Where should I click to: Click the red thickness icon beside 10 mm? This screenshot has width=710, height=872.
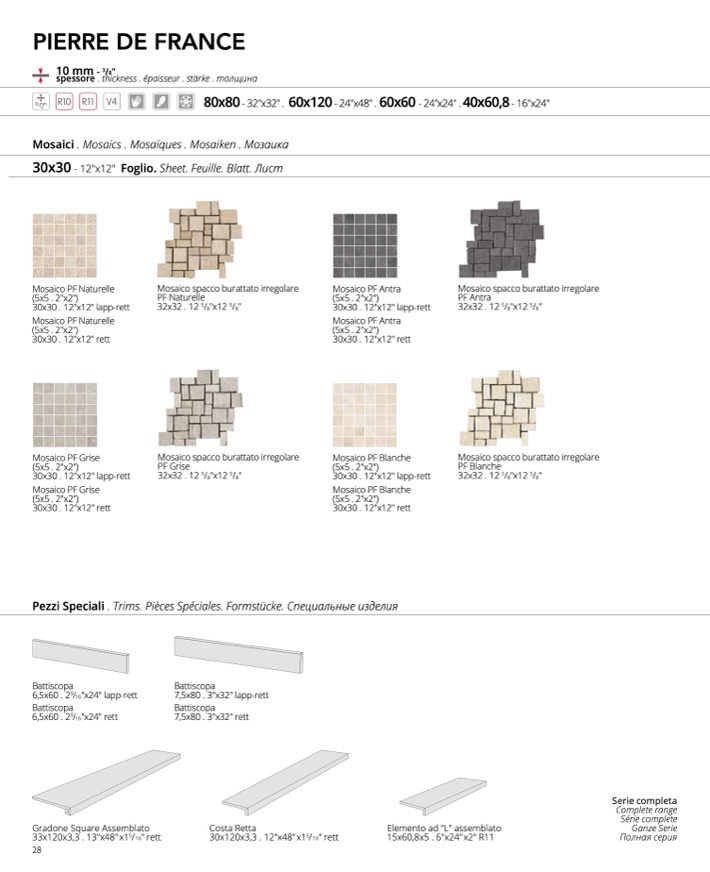point(41,73)
